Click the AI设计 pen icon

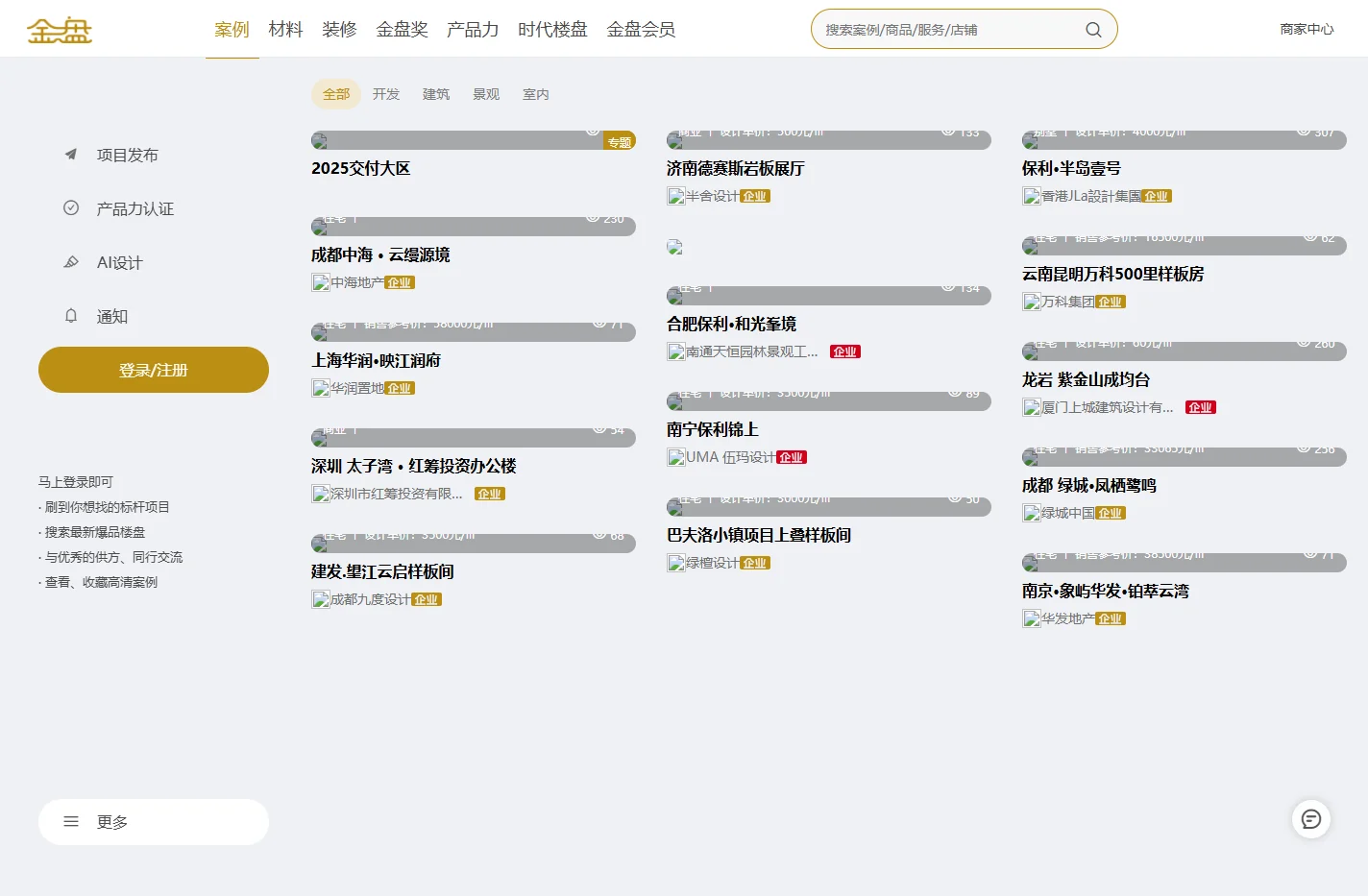click(70, 261)
